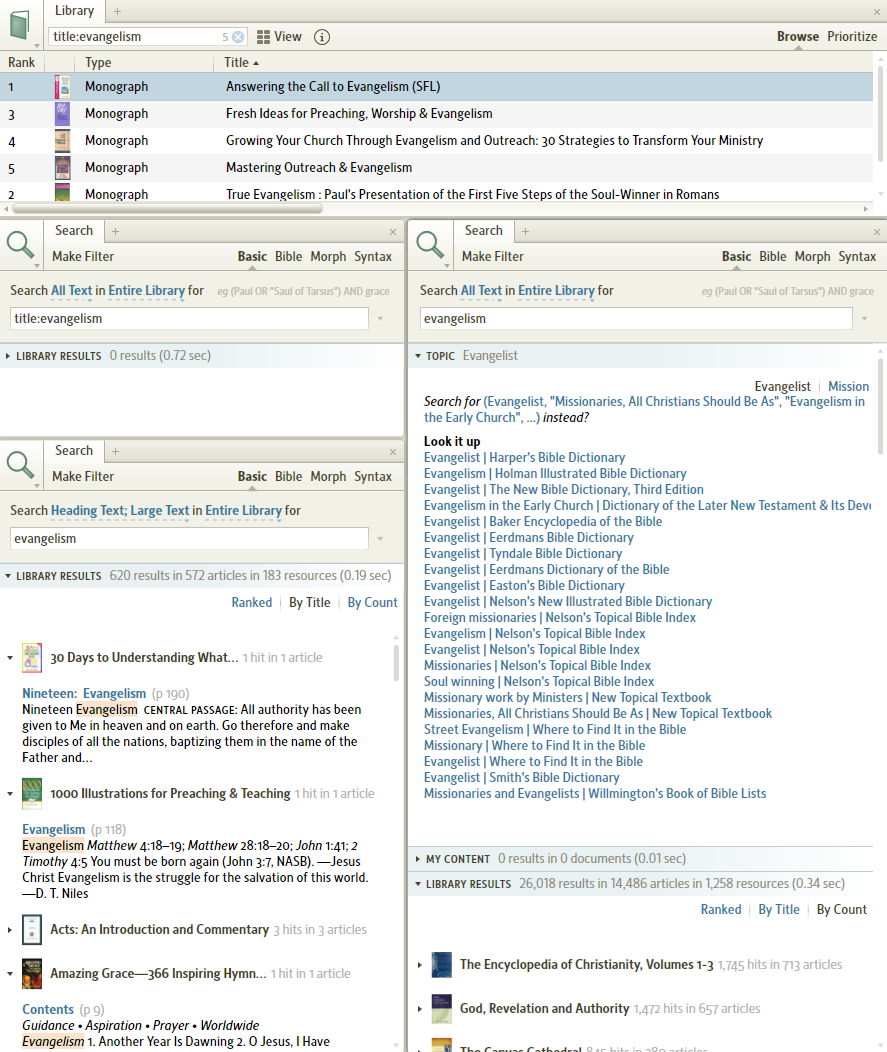Viewport: 887px width, 1052px height.
Task: Open cover icon of 30 Days to Understanding
Action: (x=32, y=658)
